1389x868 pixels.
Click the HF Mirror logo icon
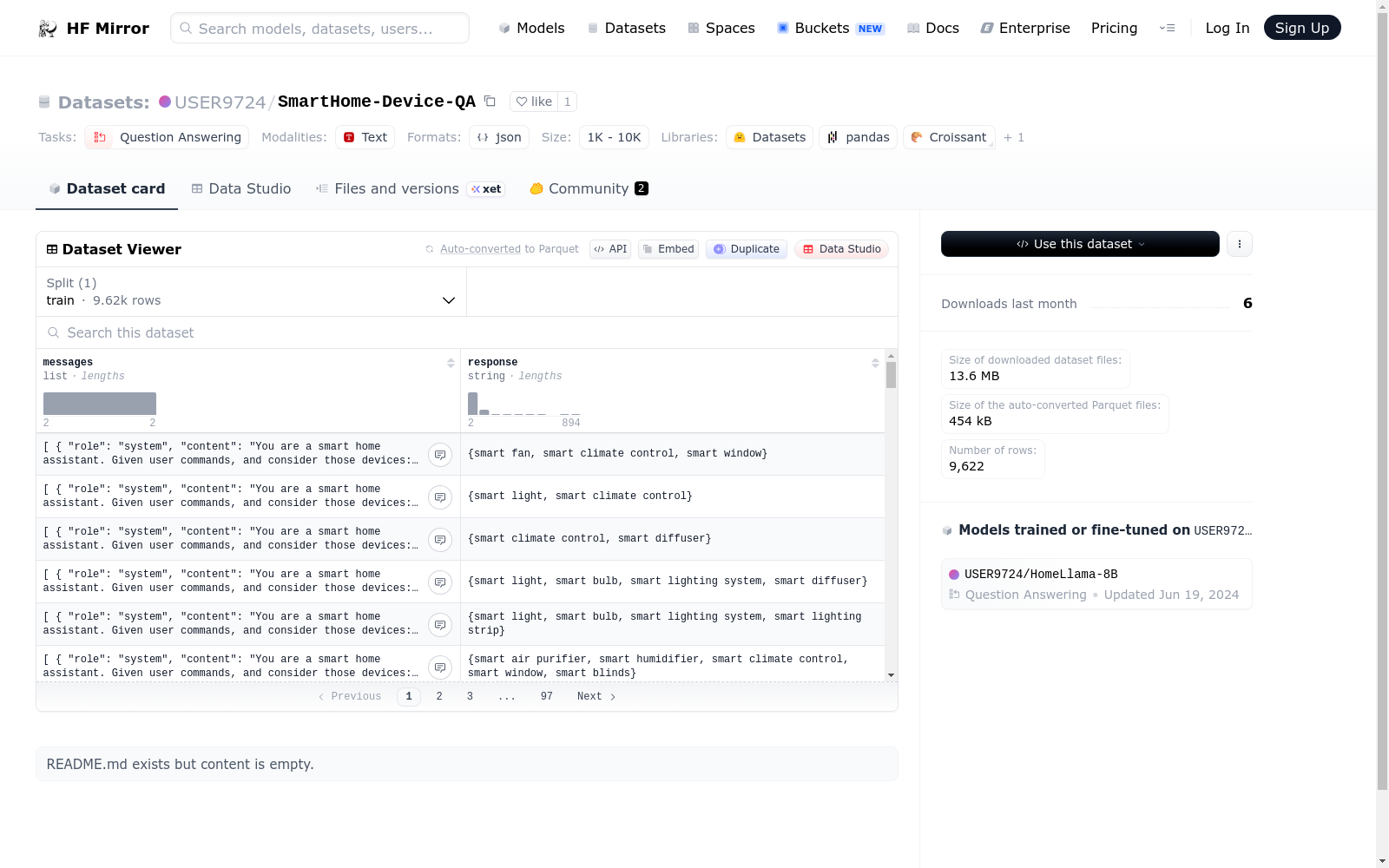pyautogui.click(x=48, y=29)
